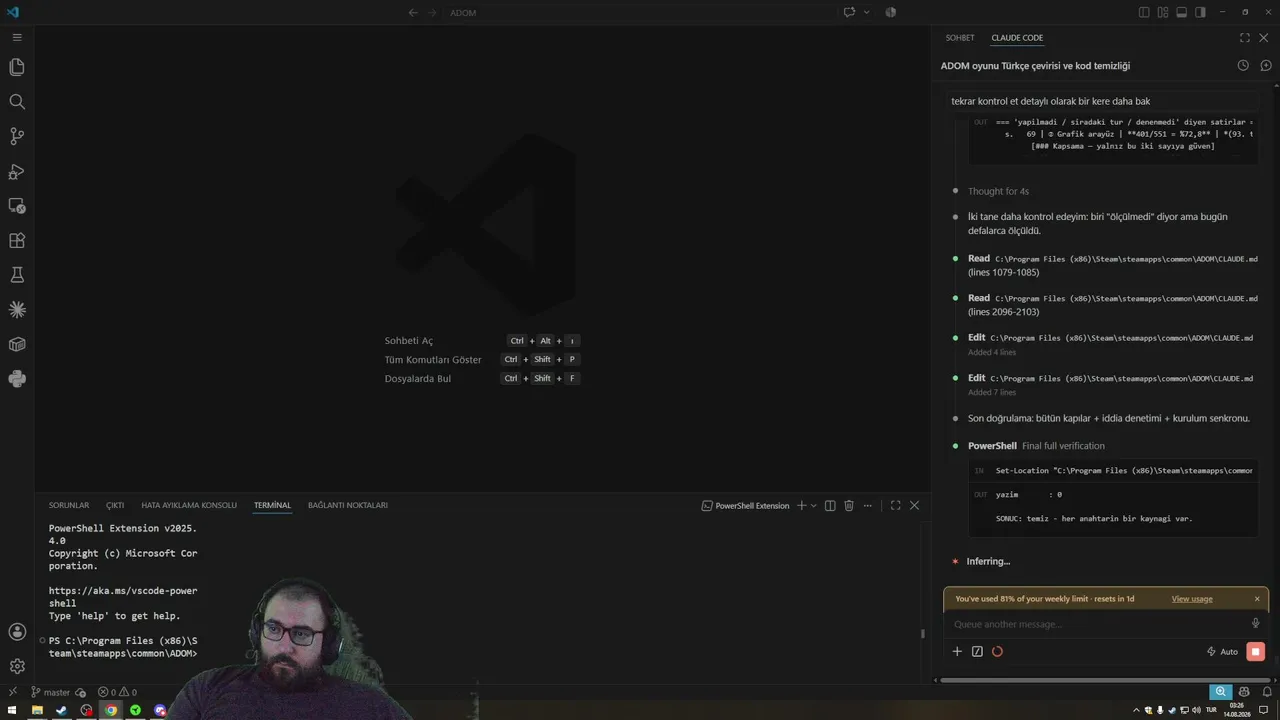The image size is (1280, 720).
Task: Open the slash commands button
Action: pyautogui.click(x=977, y=651)
